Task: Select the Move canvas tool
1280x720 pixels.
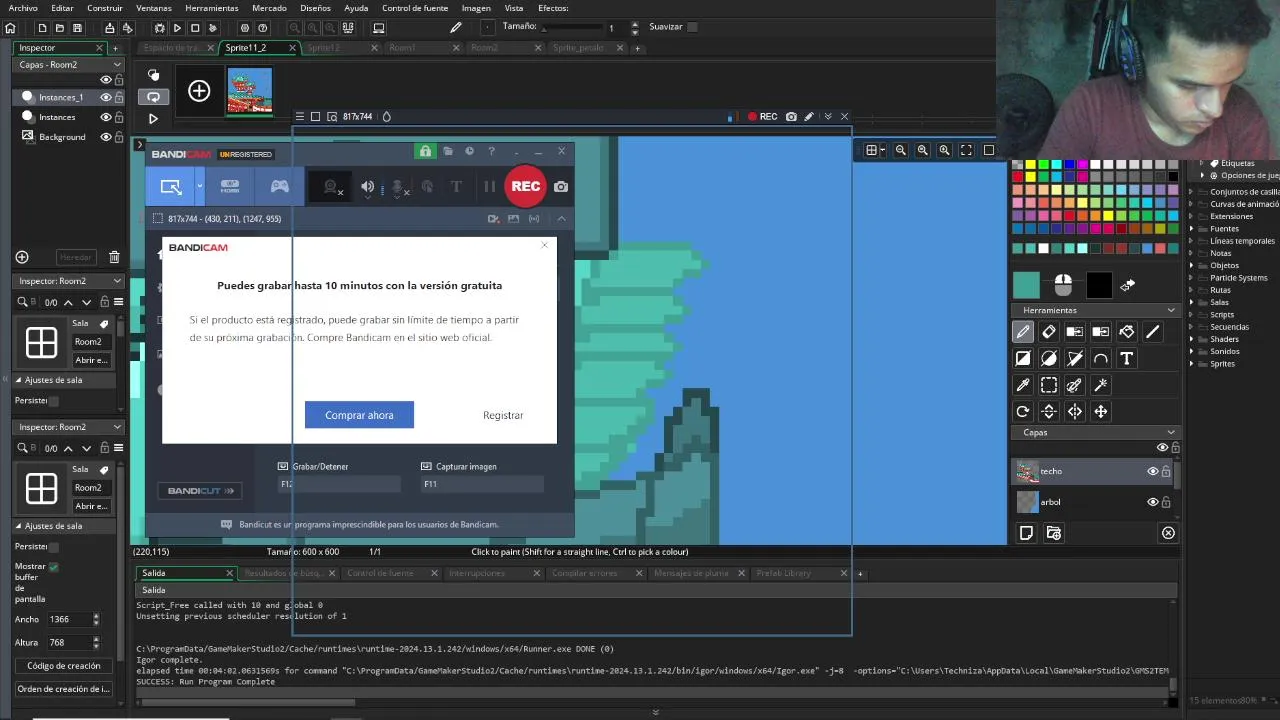Action: click(1101, 411)
